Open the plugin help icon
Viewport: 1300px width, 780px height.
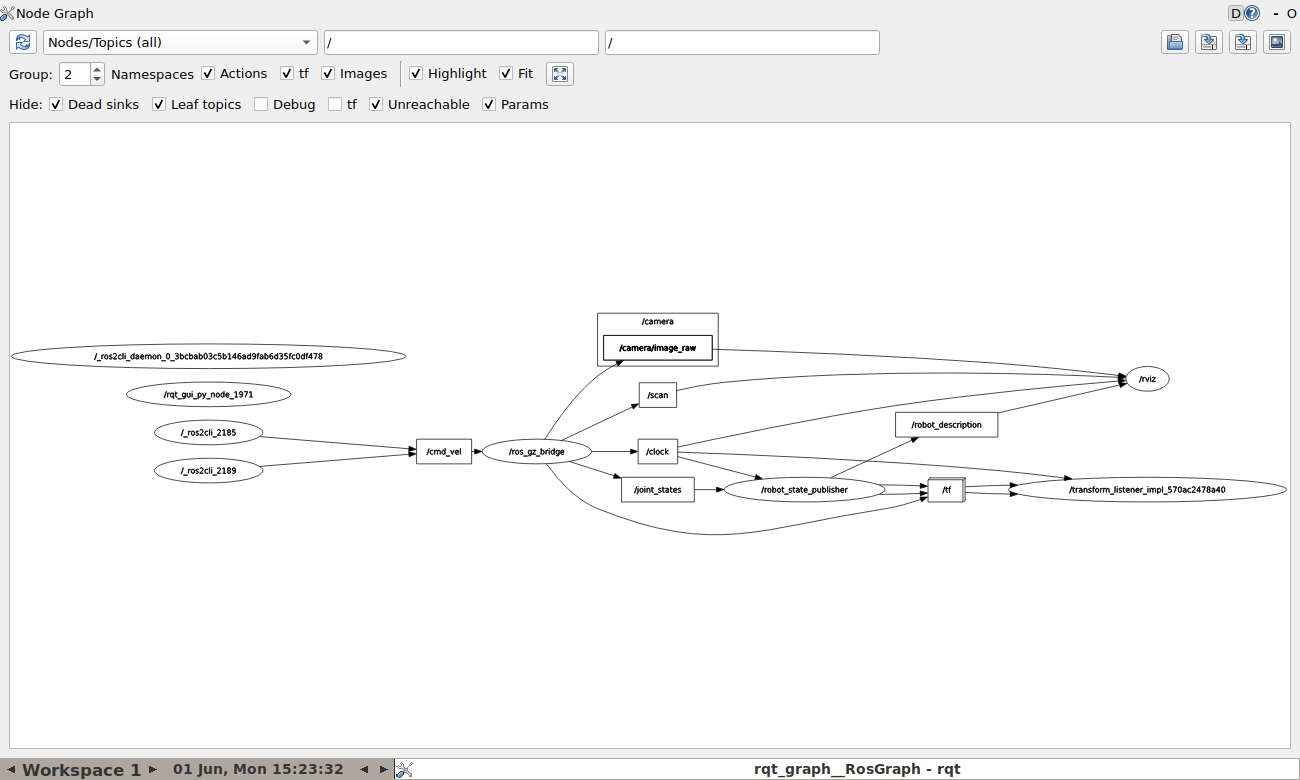(1252, 13)
